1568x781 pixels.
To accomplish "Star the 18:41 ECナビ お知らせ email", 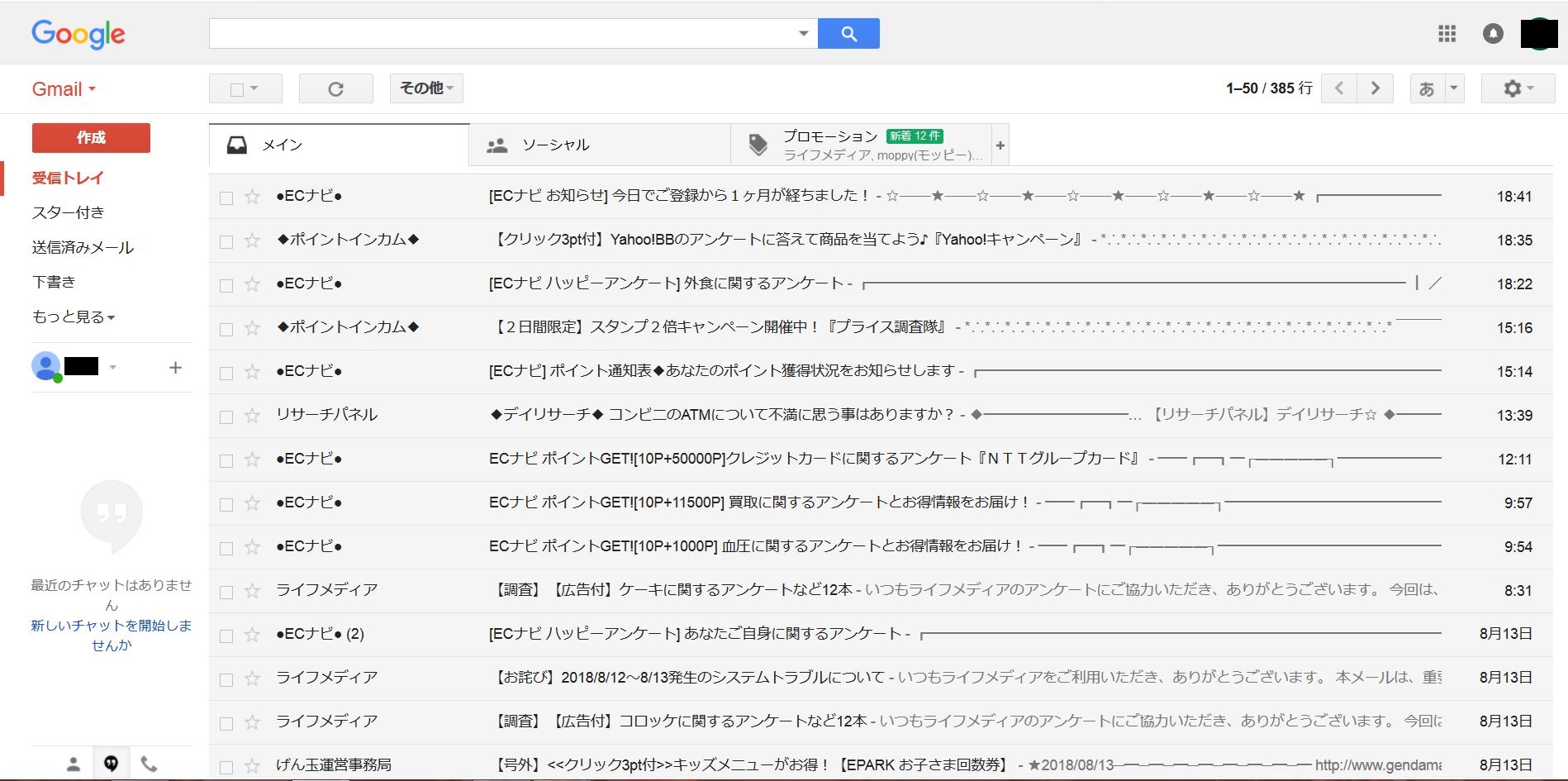I will click(253, 197).
